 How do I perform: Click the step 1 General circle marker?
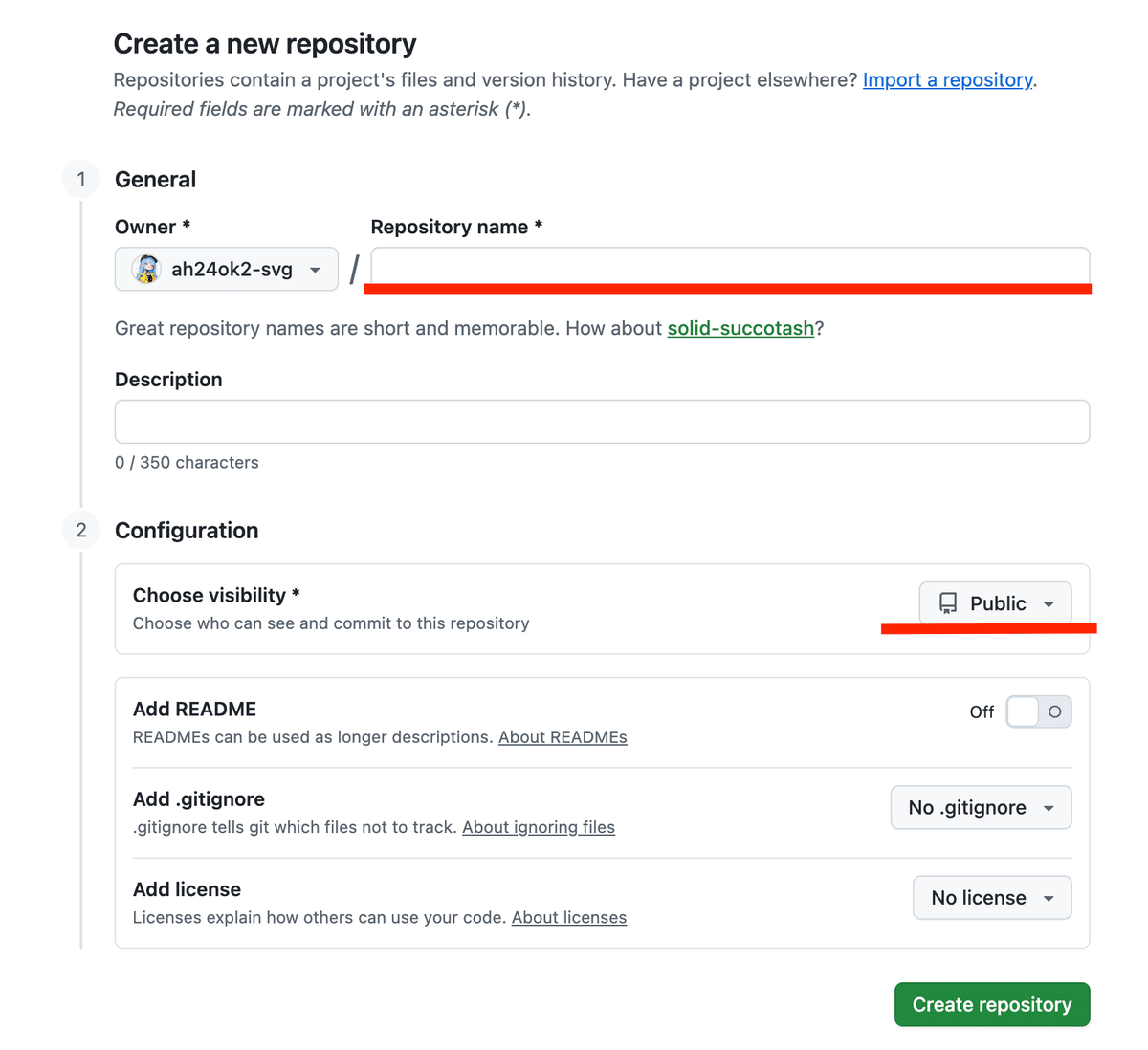tap(81, 180)
